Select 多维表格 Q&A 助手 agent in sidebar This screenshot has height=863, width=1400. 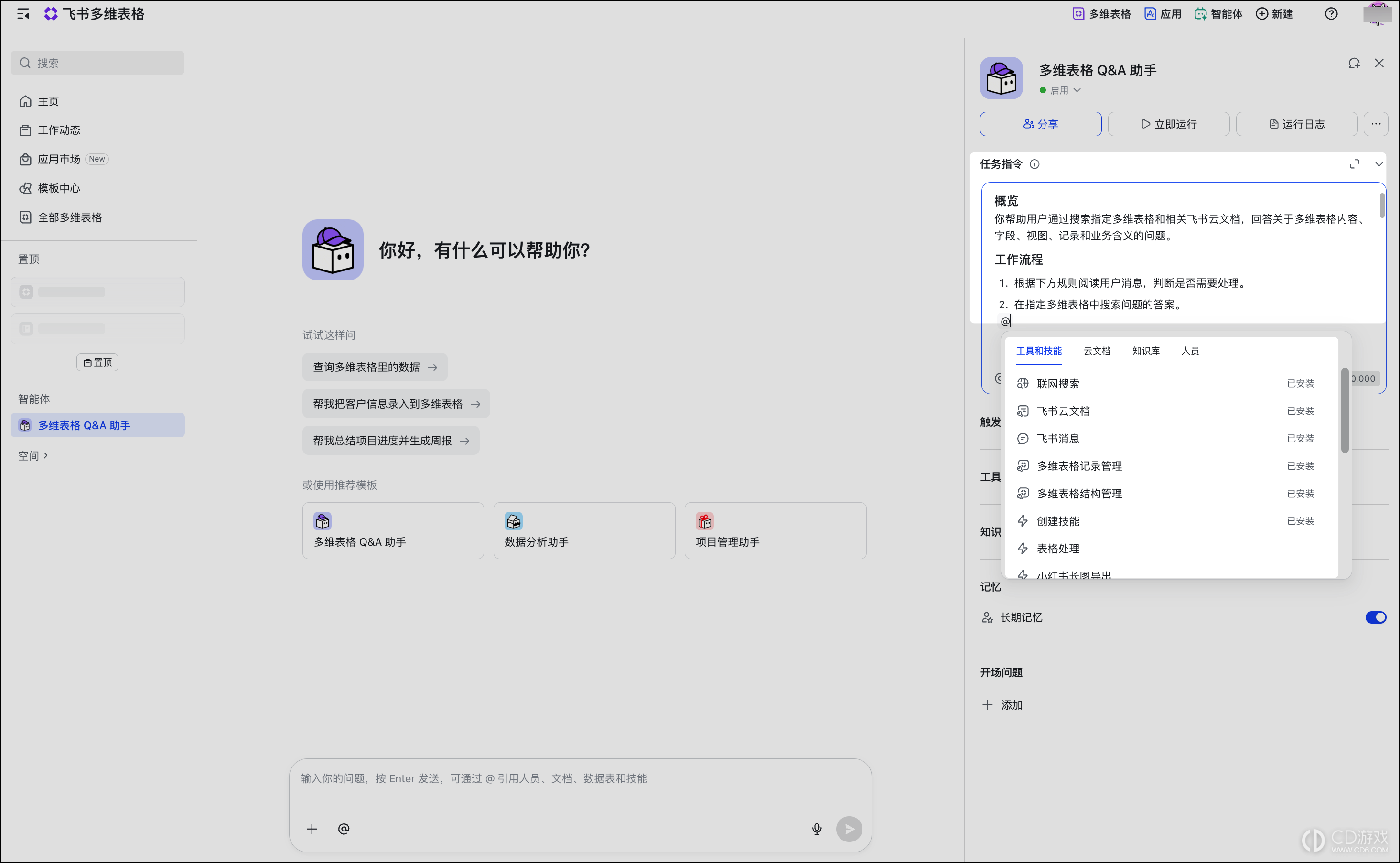pos(97,425)
